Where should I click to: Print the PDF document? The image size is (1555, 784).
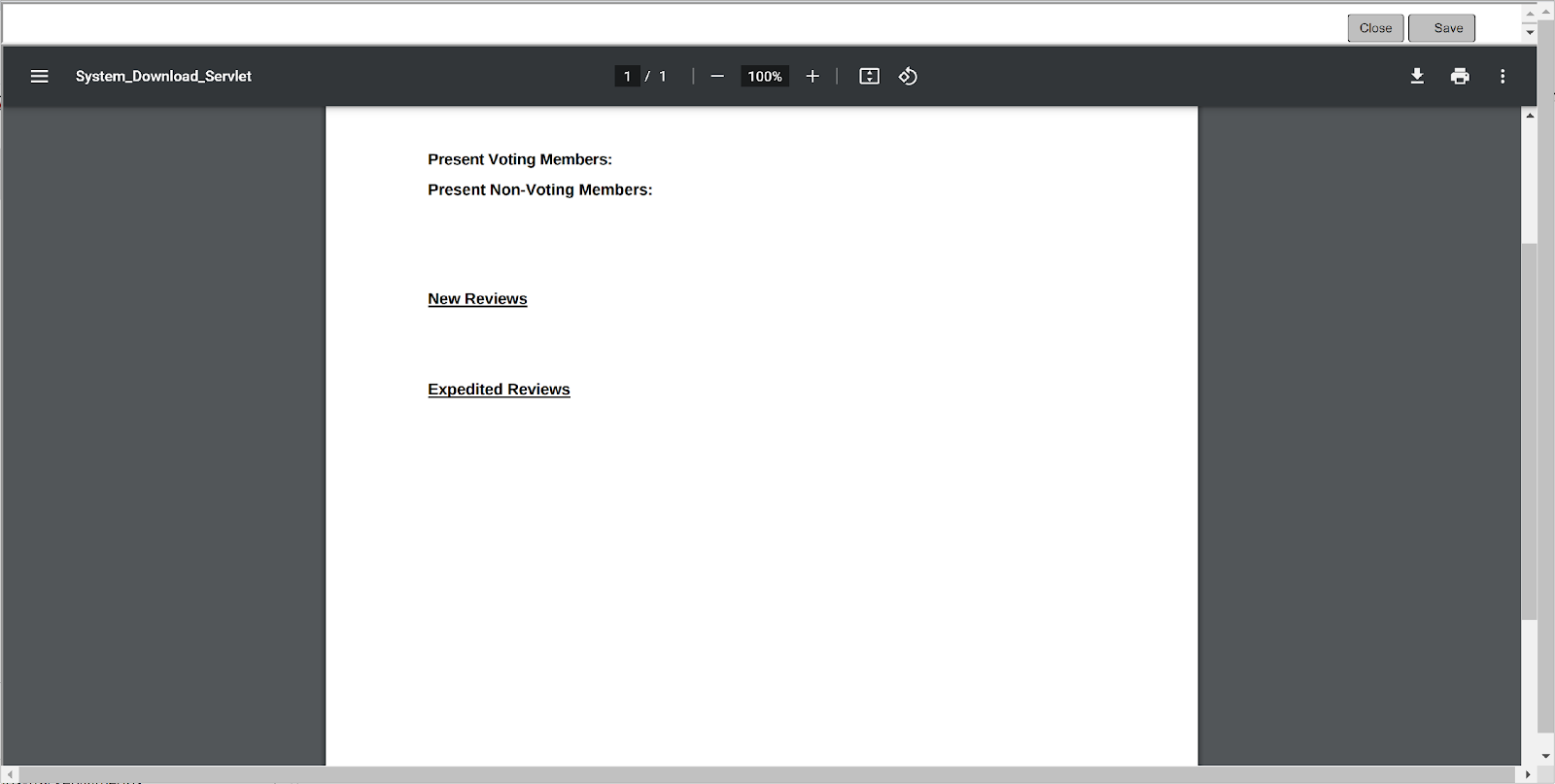point(1460,76)
